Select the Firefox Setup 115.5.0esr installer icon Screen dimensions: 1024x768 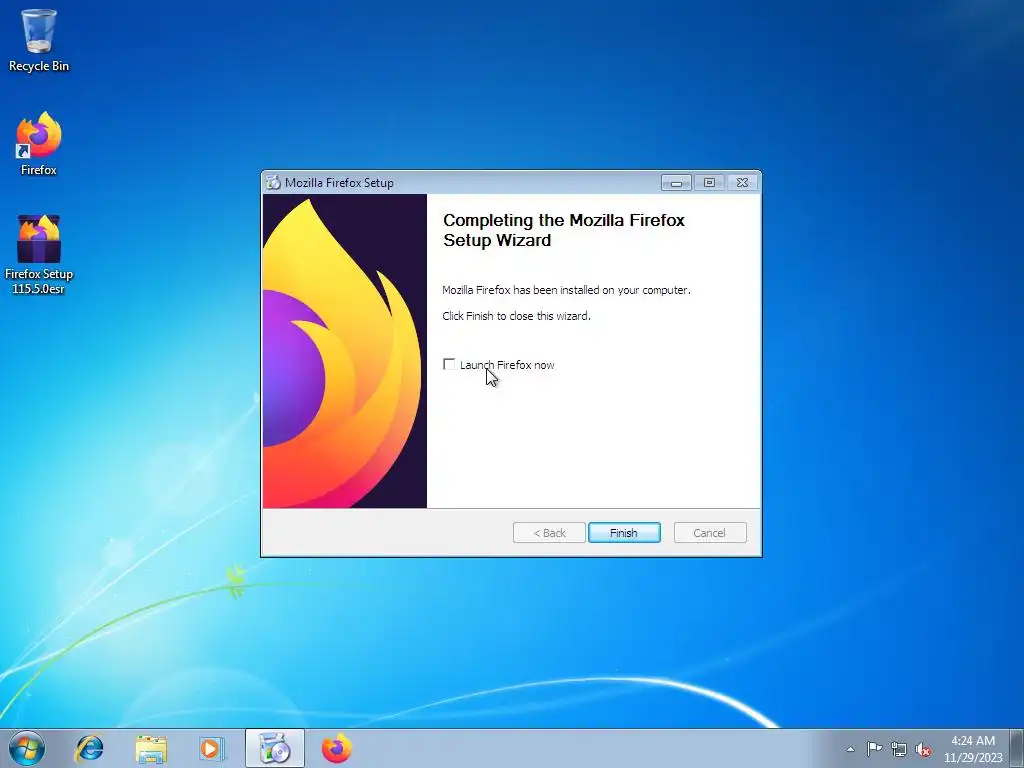[39, 254]
